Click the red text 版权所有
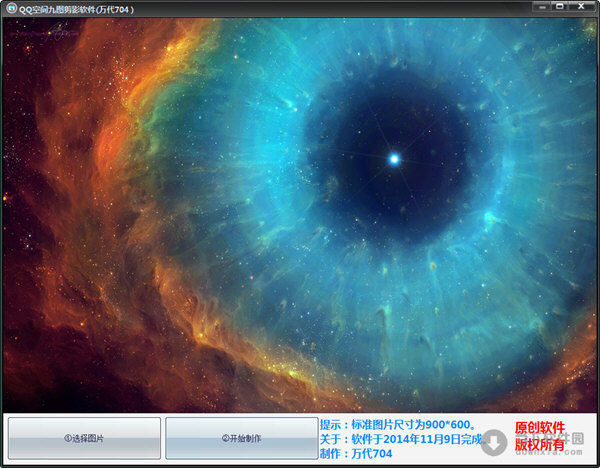Image resolution: width=600 pixels, height=468 pixels. 540,445
